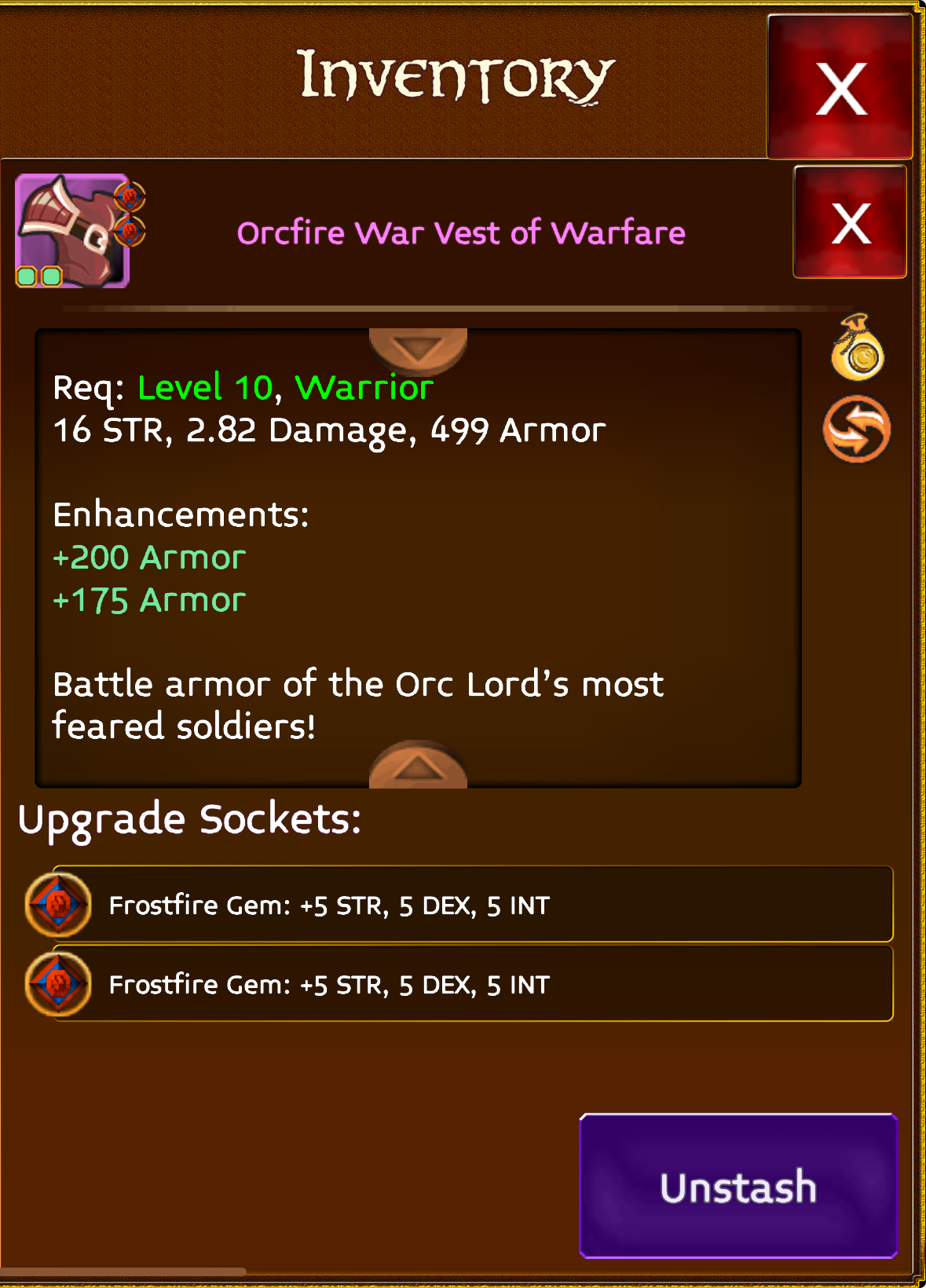This screenshot has height=1288, width=926.
Task: Click the upper gem badge on item thumbnail
Action: pyautogui.click(x=130, y=196)
